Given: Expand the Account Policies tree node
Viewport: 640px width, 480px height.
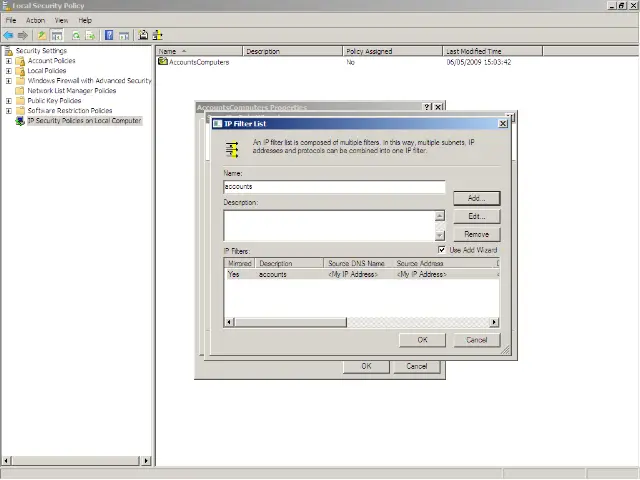Looking at the screenshot, I should tap(9, 61).
